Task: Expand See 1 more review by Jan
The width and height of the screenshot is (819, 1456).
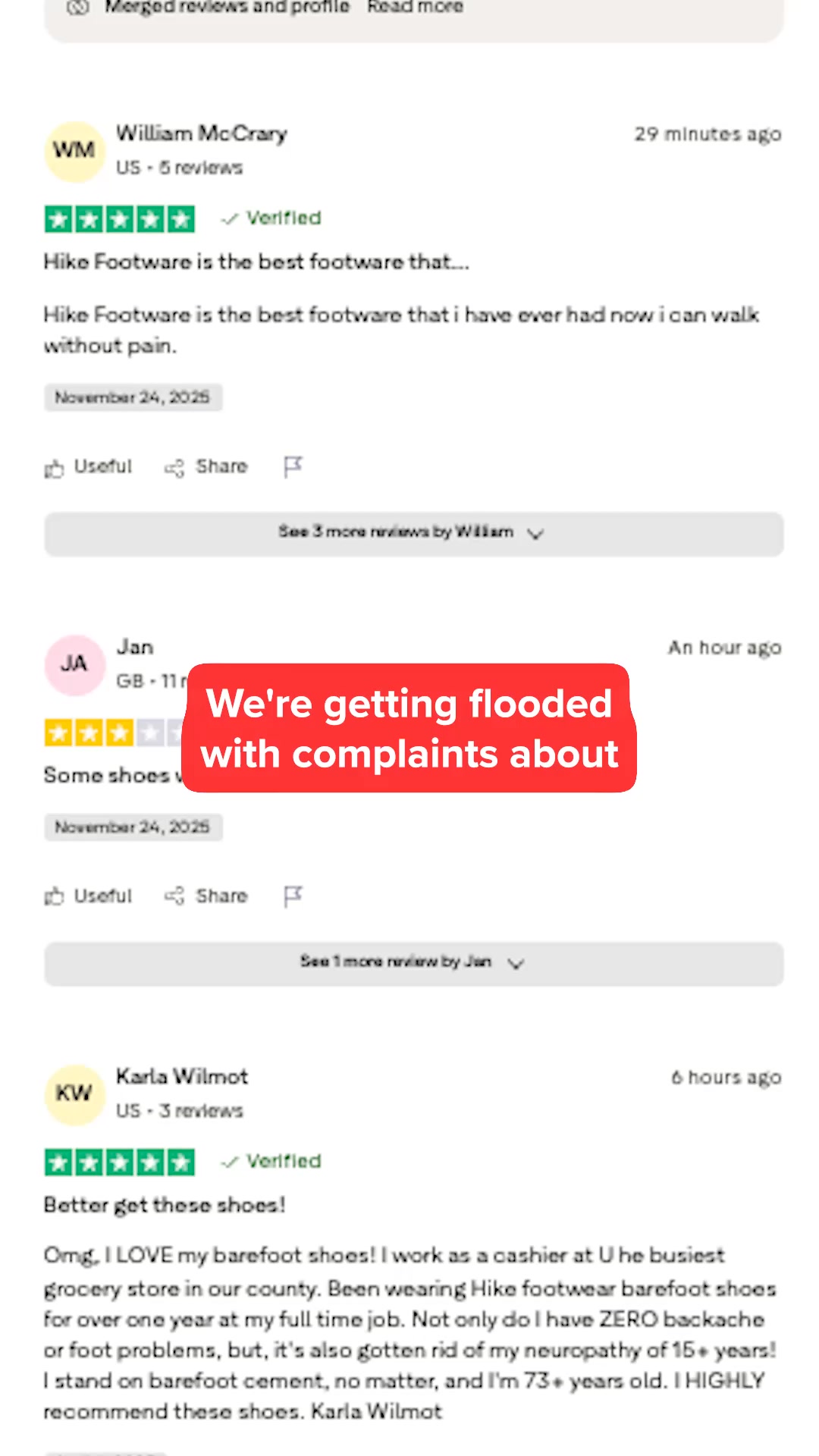Action: (414, 963)
